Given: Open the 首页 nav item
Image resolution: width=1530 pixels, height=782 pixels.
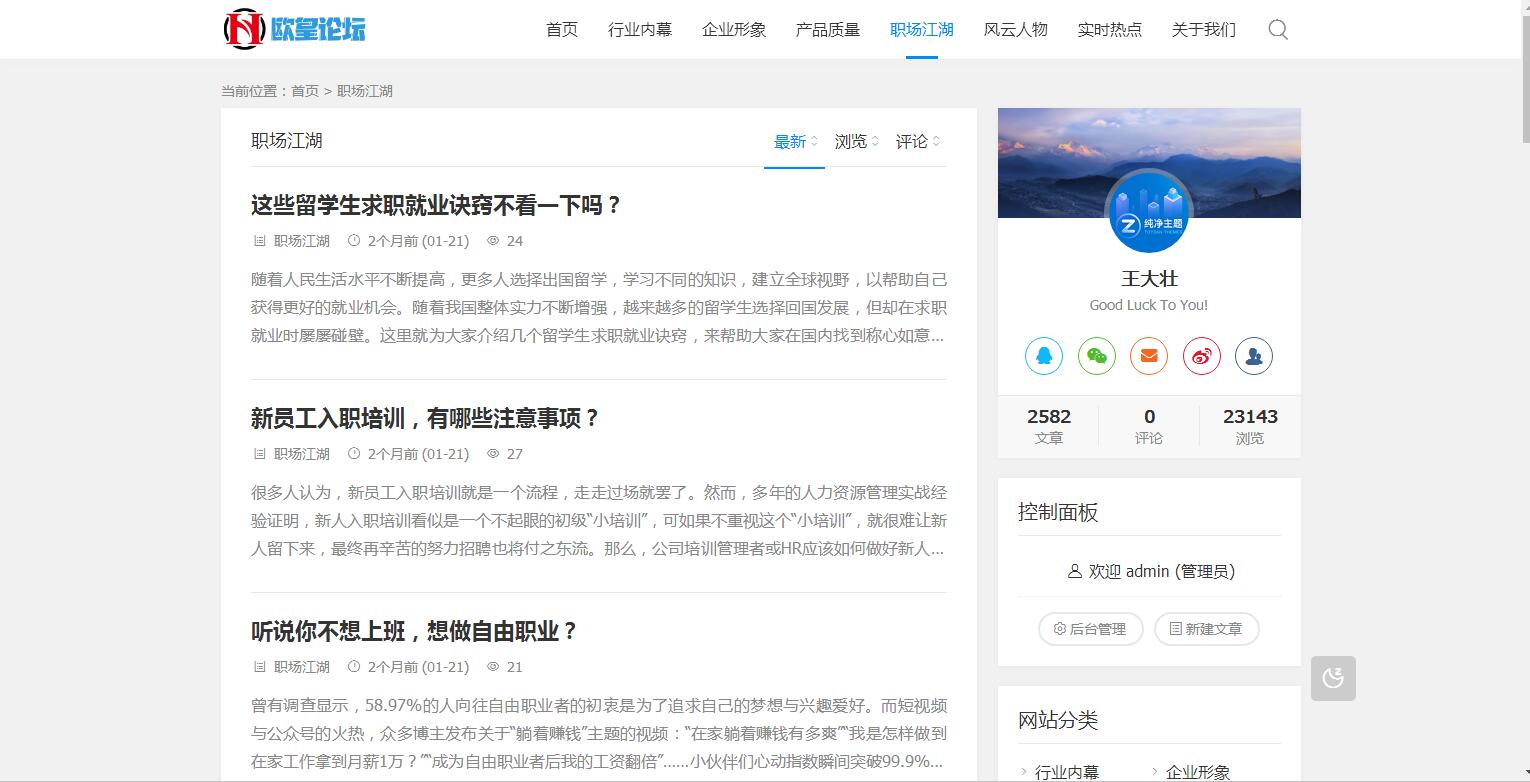Looking at the screenshot, I should pos(562,29).
